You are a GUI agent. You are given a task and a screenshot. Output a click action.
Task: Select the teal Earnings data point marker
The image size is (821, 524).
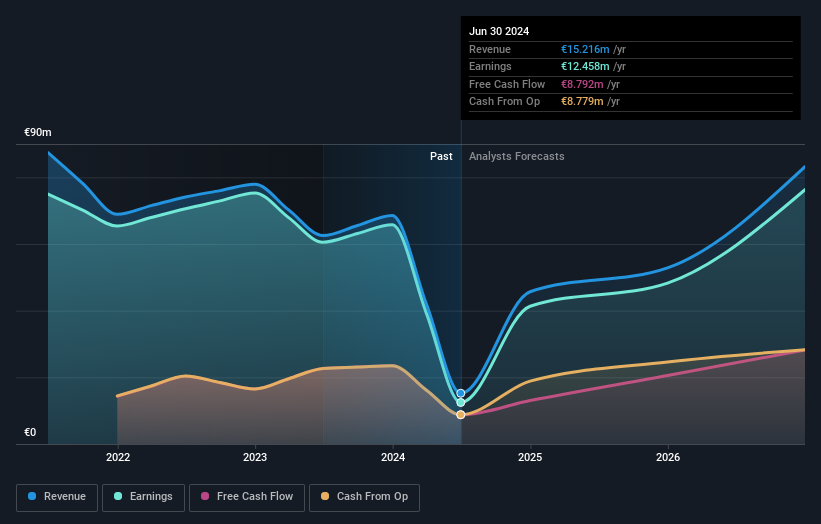click(461, 403)
